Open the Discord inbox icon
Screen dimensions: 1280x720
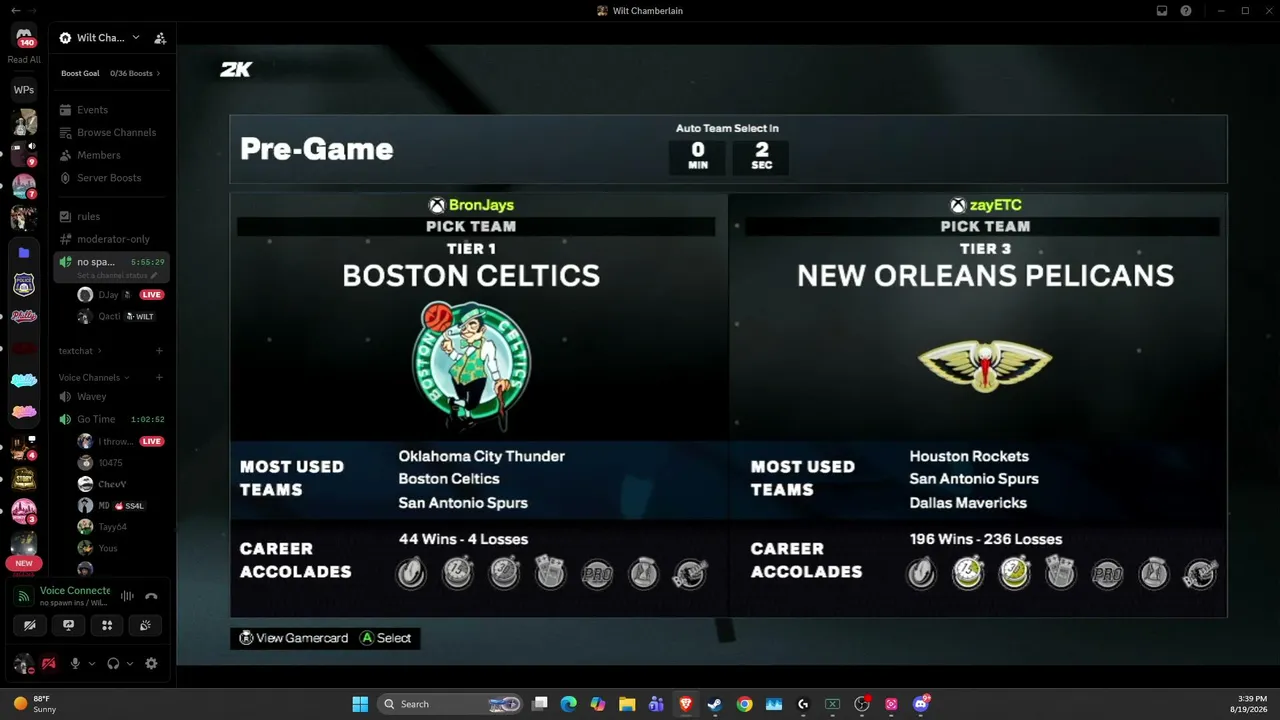coord(1162,11)
